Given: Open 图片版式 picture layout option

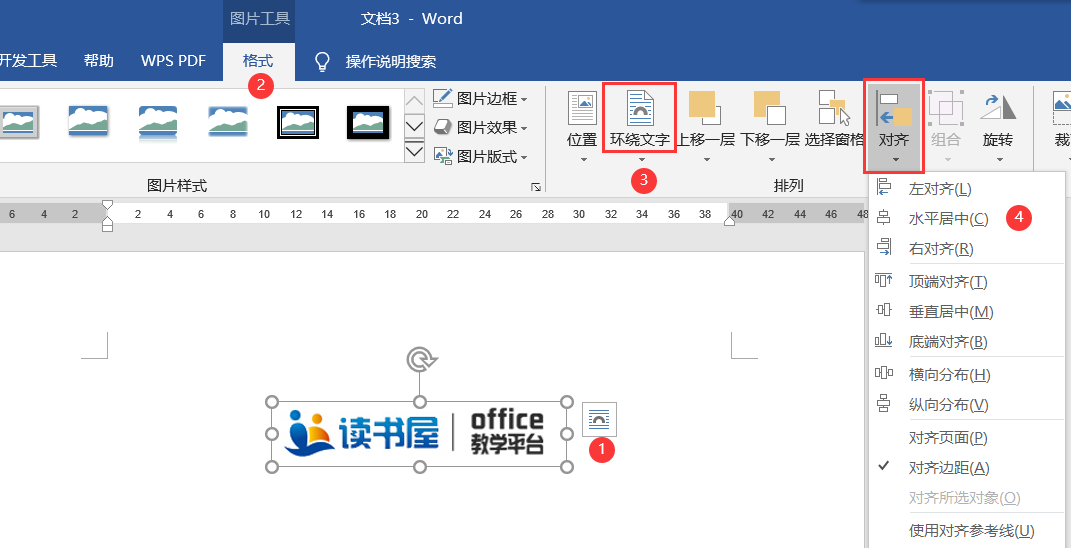Looking at the screenshot, I should tap(481, 157).
